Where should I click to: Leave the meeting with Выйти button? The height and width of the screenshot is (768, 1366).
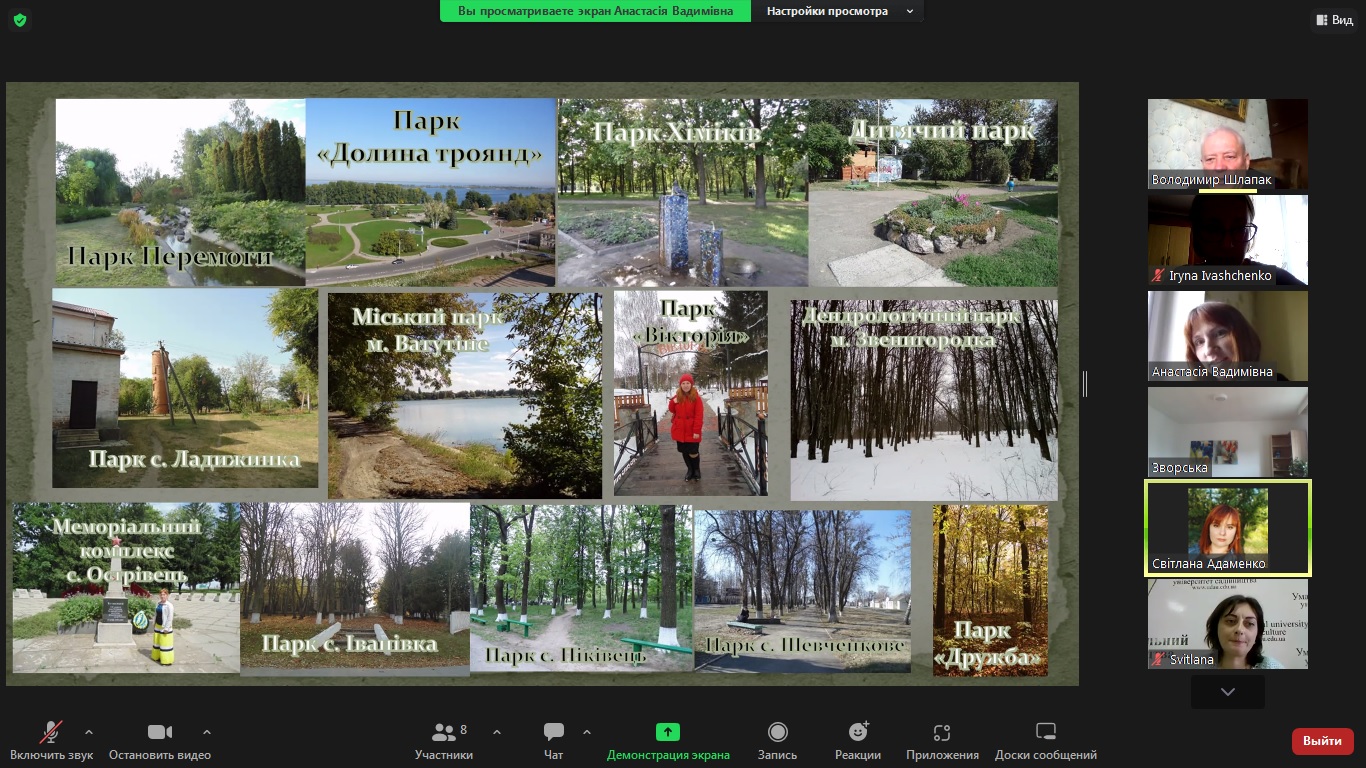pos(1323,741)
